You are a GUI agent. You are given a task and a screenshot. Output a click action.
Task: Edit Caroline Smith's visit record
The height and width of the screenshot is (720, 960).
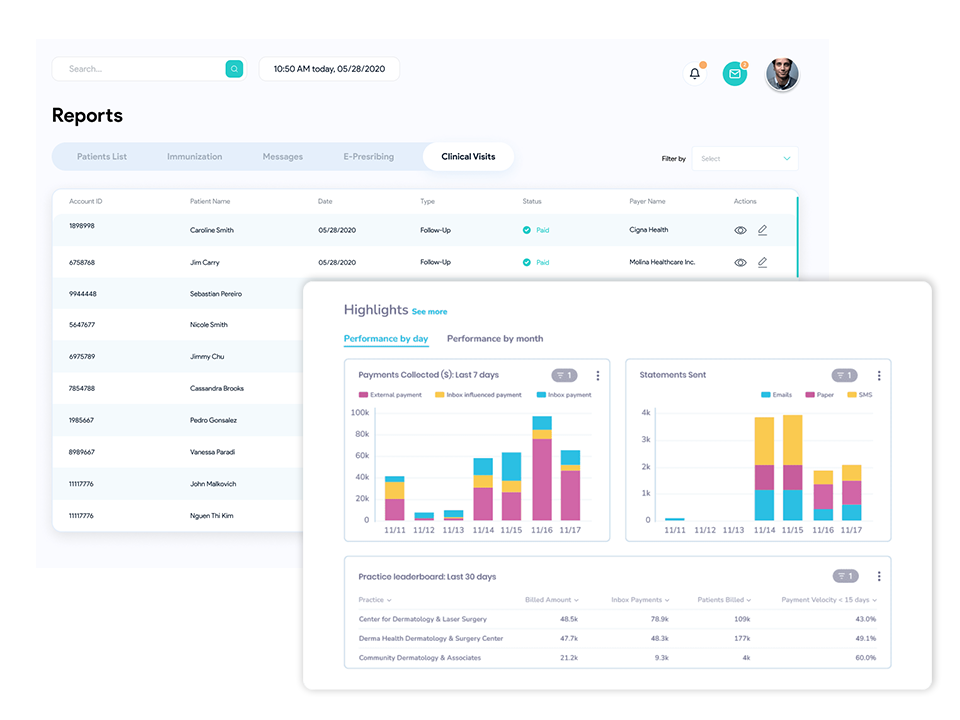[x=762, y=230]
